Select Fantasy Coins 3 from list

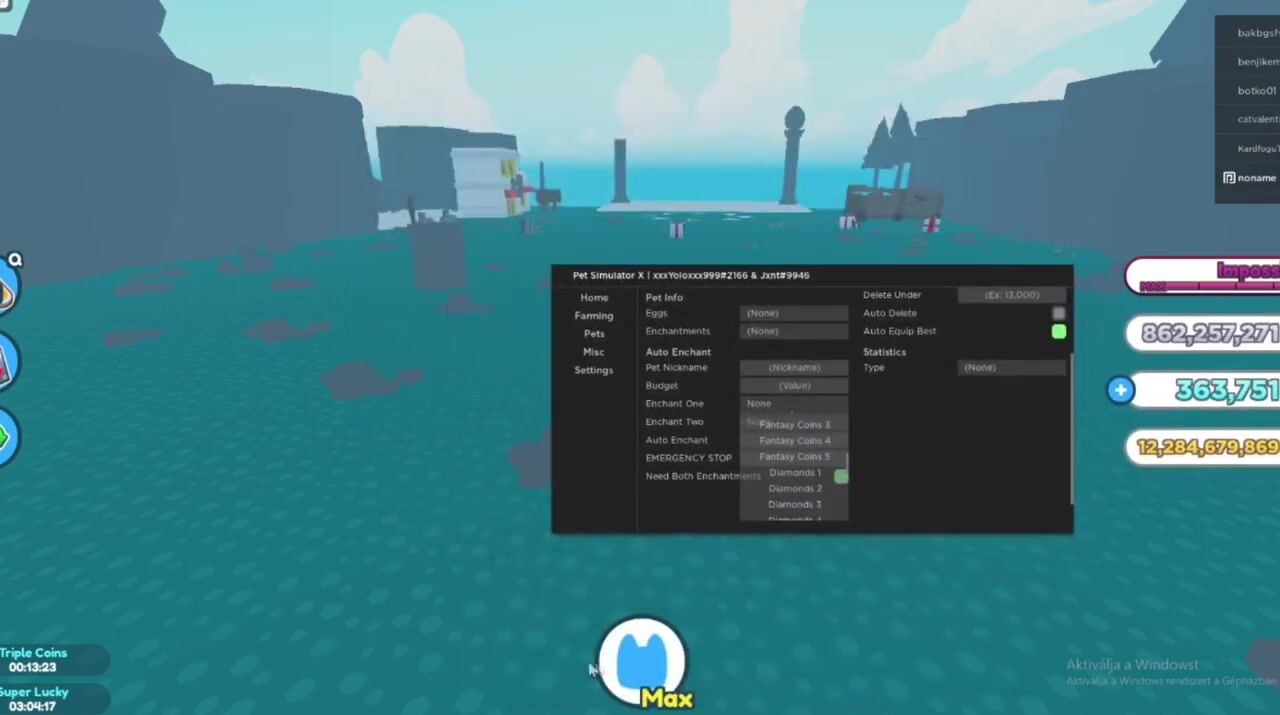tap(794, 425)
